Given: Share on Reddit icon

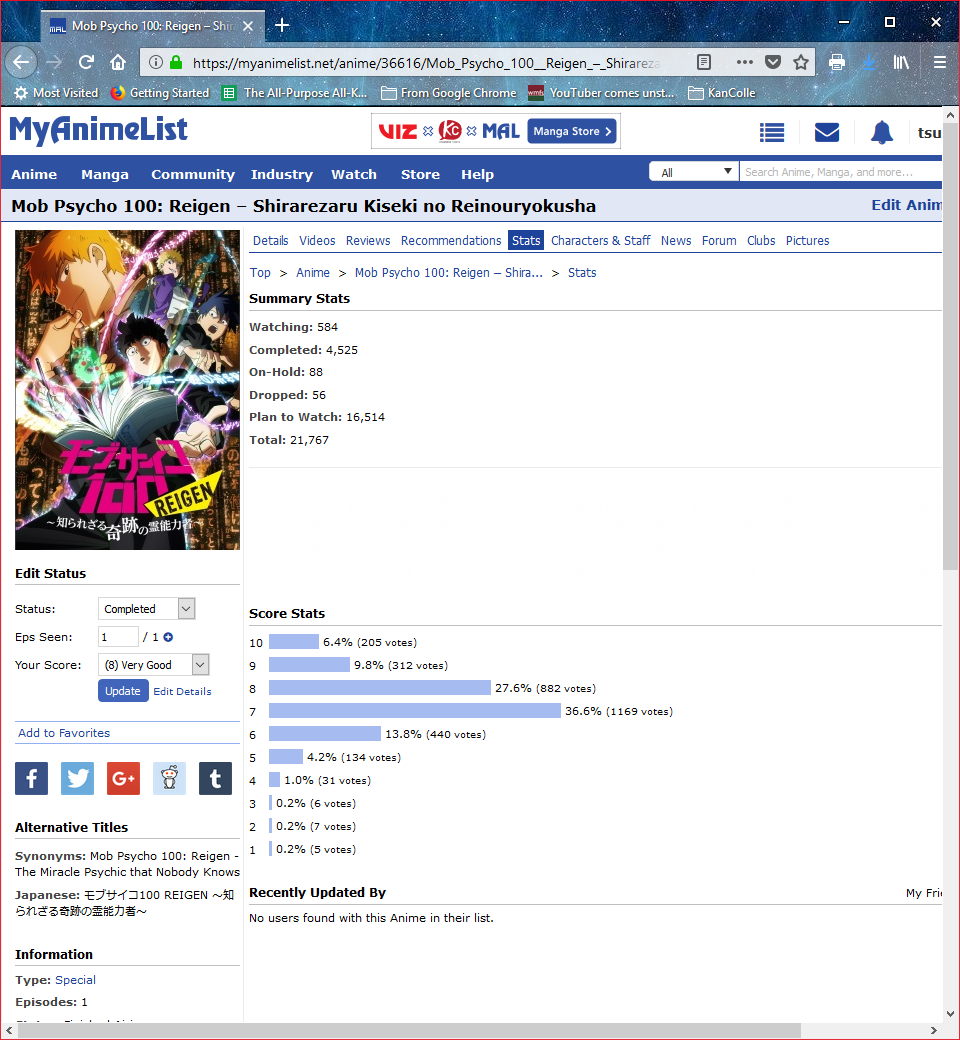Looking at the screenshot, I should click(169, 778).
